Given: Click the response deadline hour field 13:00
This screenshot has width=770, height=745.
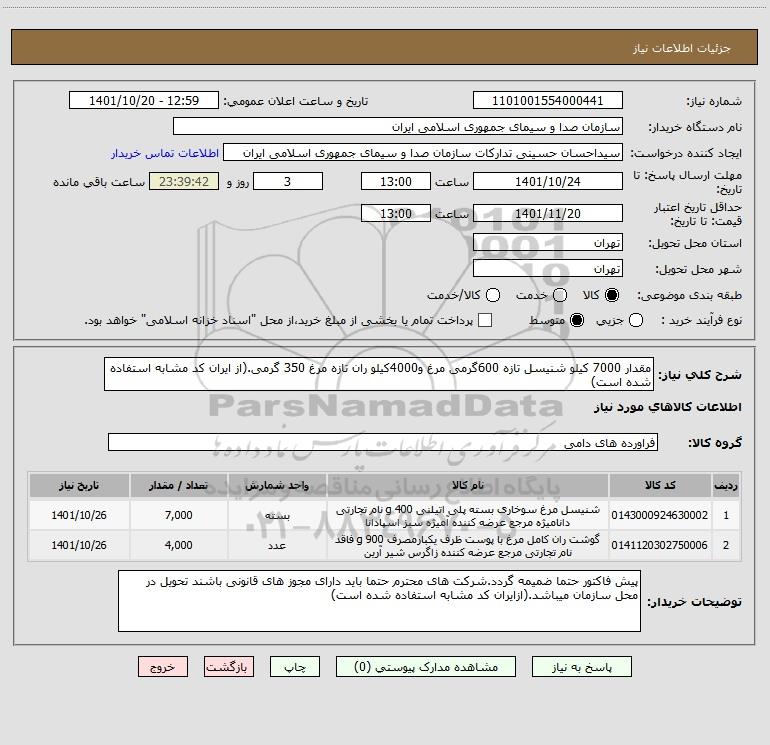Looking at the screenshot, I should pyautogui.click(x=396, y=181).
